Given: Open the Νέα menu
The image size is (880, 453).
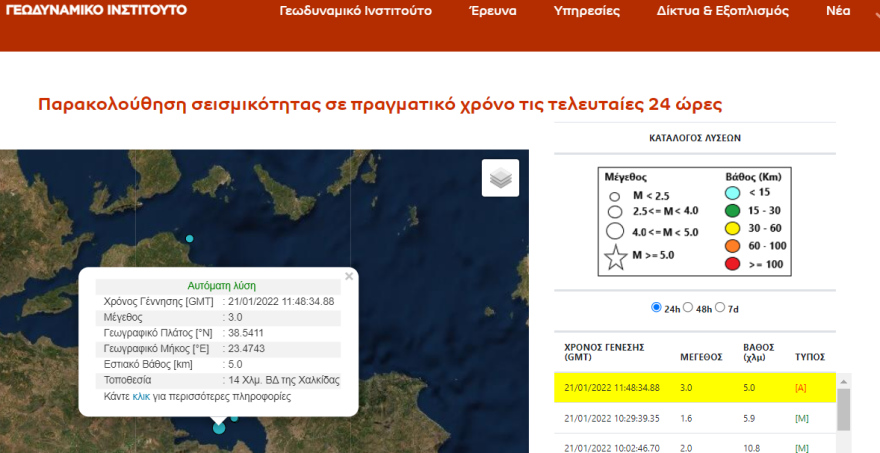Looking at the screenshot, I should [x=838, y=11].
